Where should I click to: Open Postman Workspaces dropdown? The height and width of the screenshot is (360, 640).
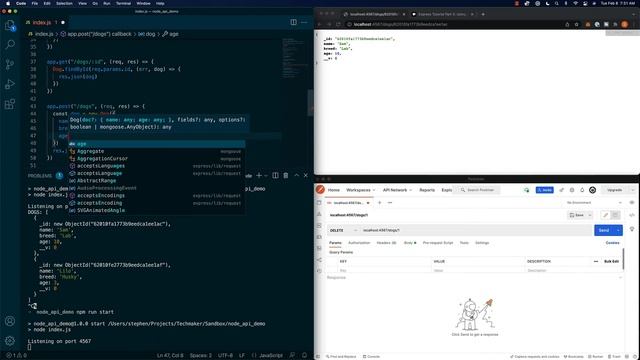point(360,190)
